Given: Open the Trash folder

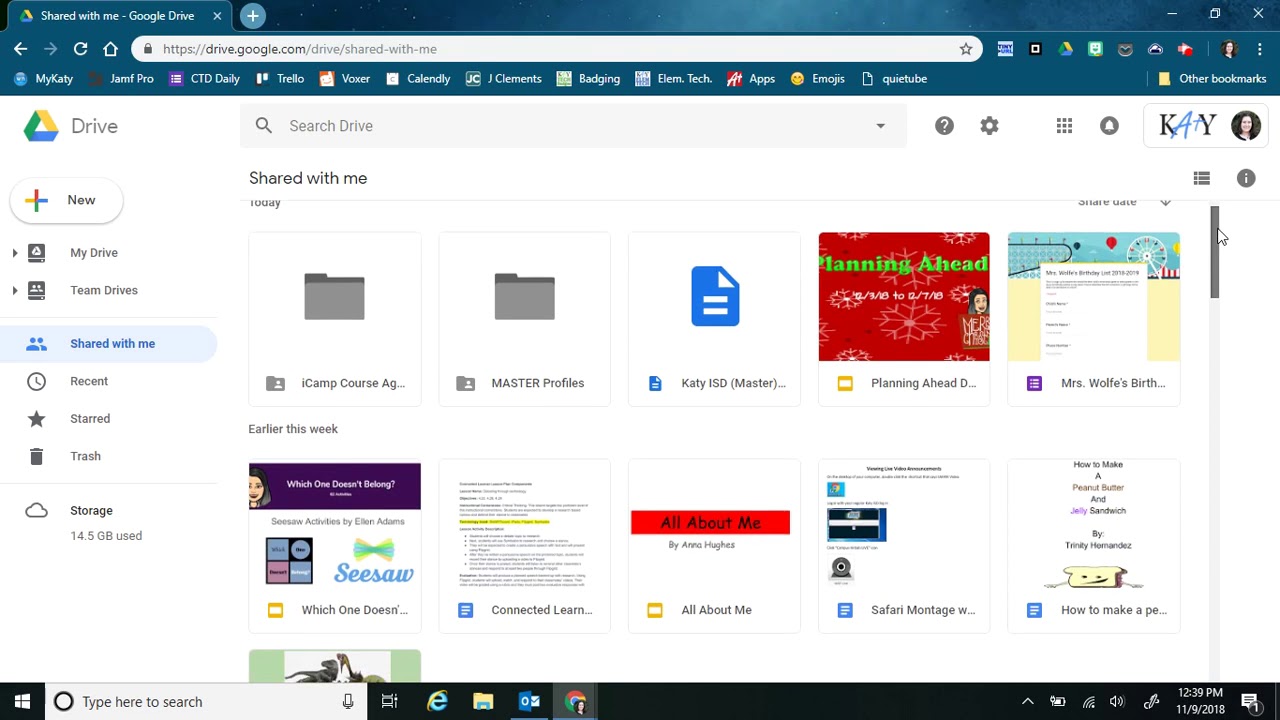Looking at the screenshot, I should (85, 456).
